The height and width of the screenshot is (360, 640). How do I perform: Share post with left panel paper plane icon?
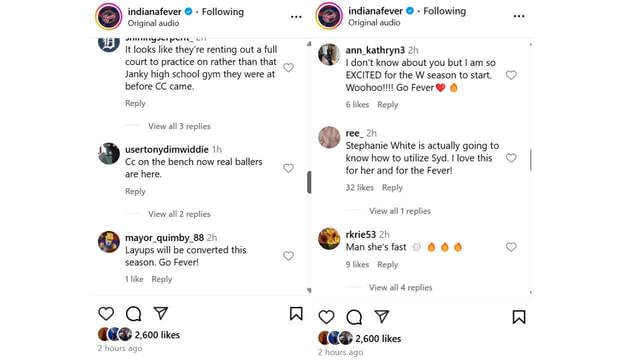[x=161, y=313]
